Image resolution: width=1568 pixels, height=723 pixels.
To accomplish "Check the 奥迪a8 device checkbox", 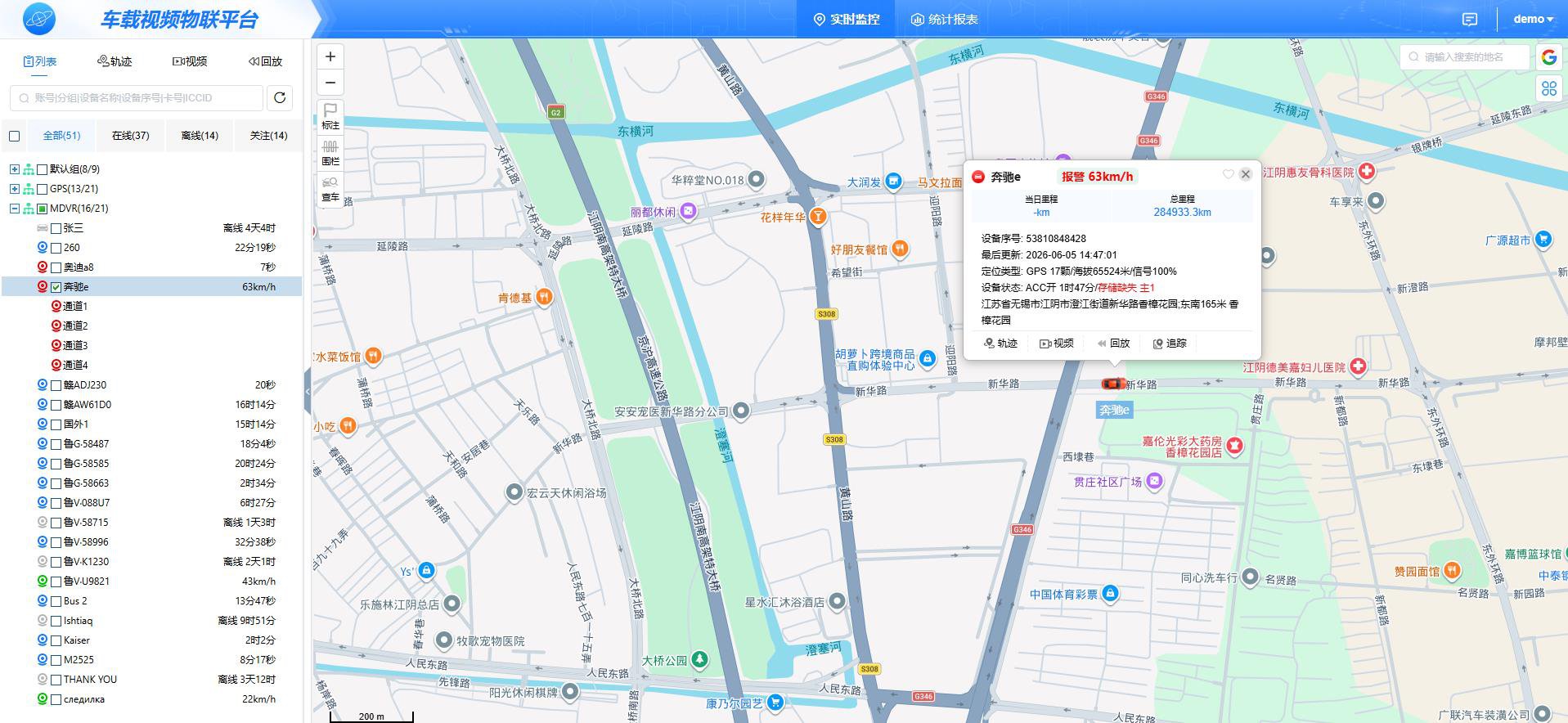I will coord(56,267).
